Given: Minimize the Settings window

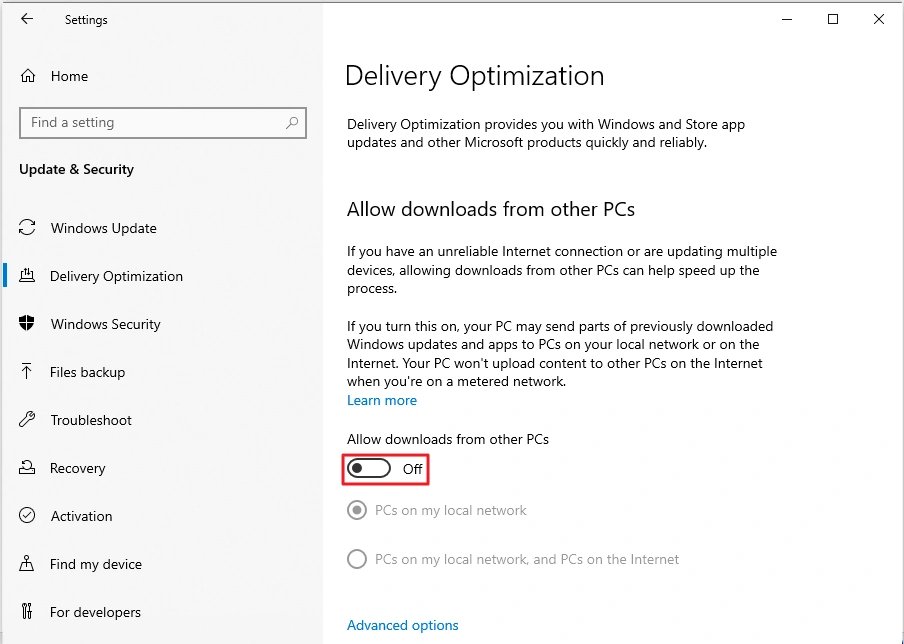Looking at the screenshot, I should pos(787,19).
